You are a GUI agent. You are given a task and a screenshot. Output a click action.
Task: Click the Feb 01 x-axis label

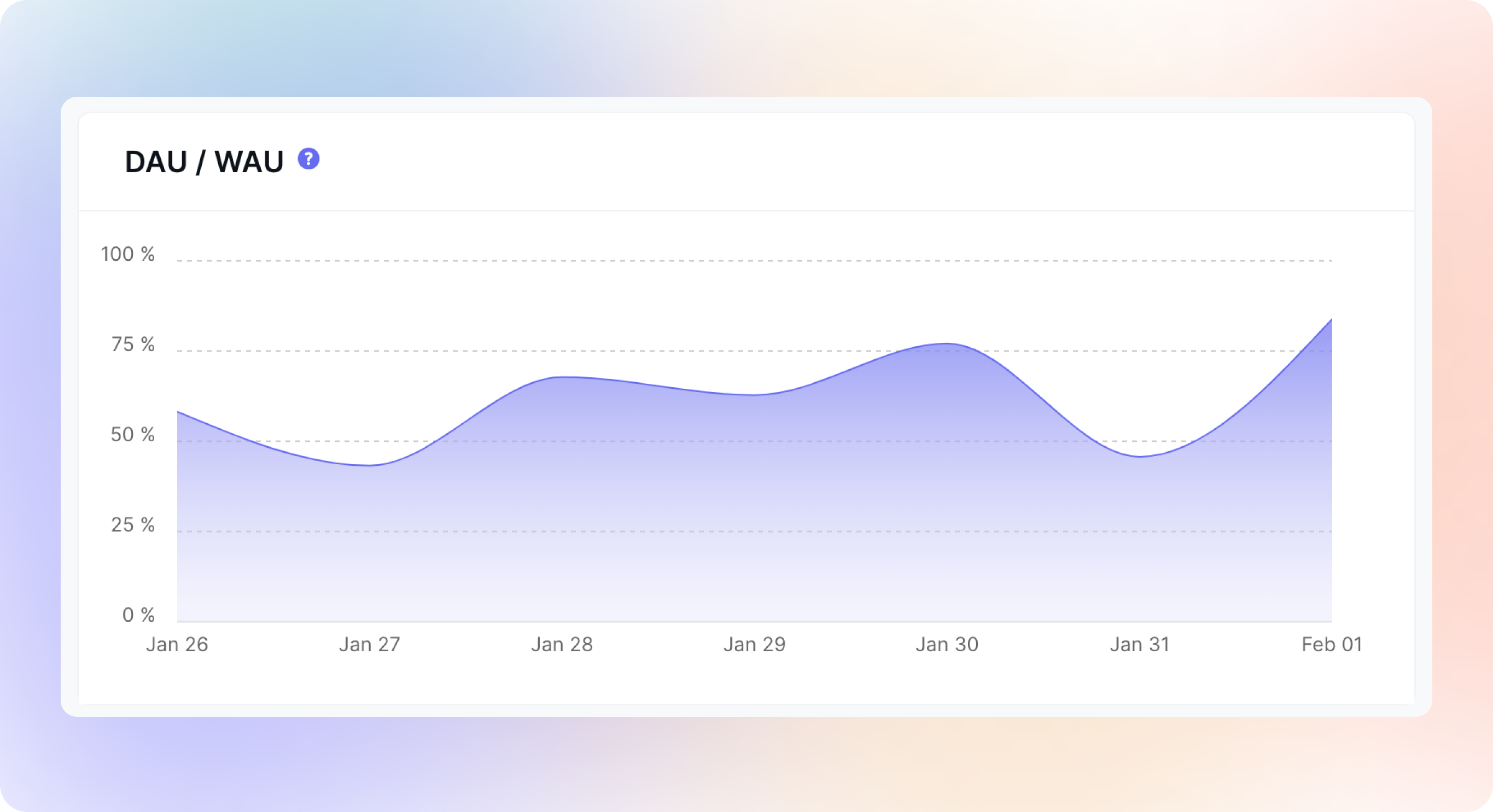tap(1331, 645)
